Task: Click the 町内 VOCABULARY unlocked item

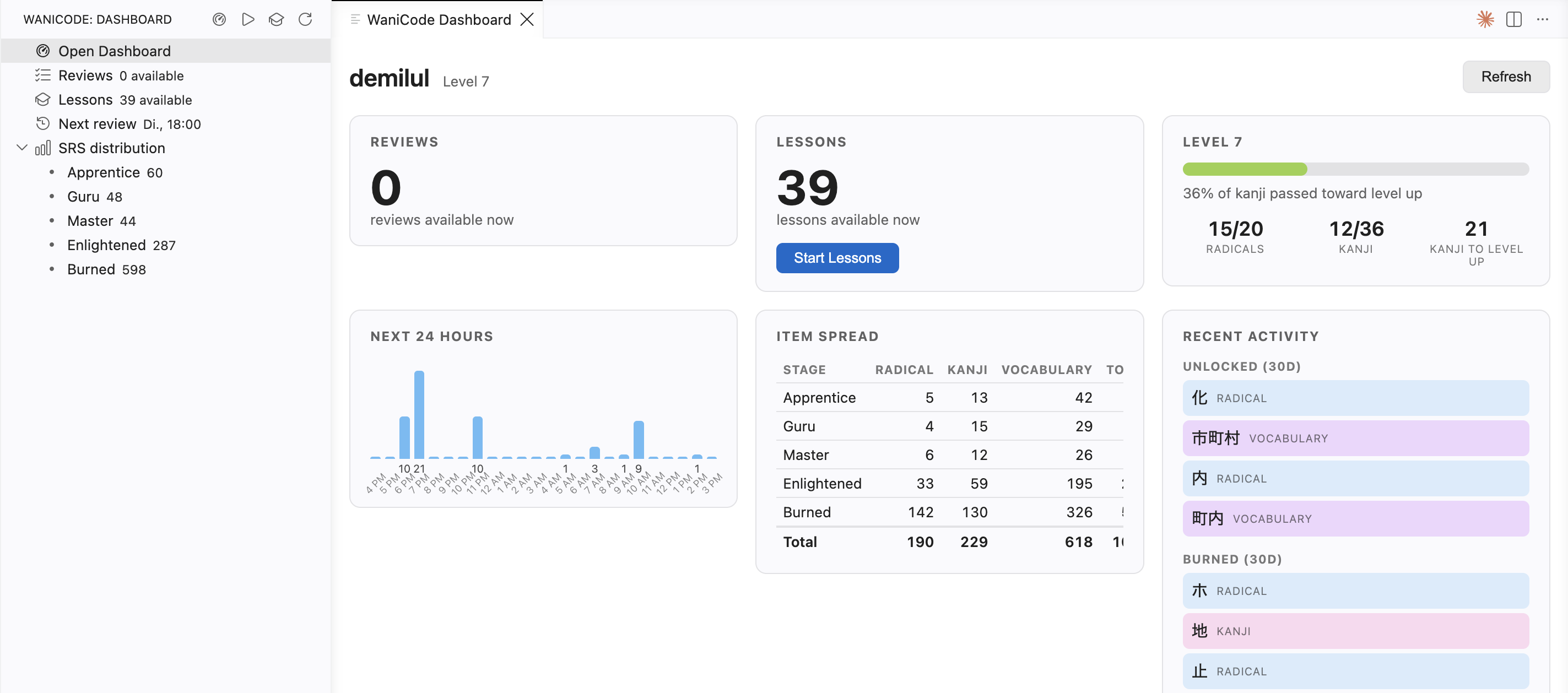Action: pyautogui.click(x=1355, y=518)
